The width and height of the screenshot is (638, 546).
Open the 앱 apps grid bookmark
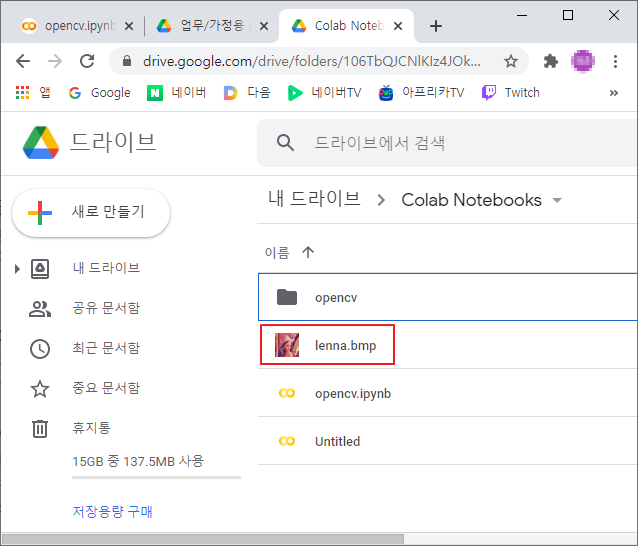(33, 92)
